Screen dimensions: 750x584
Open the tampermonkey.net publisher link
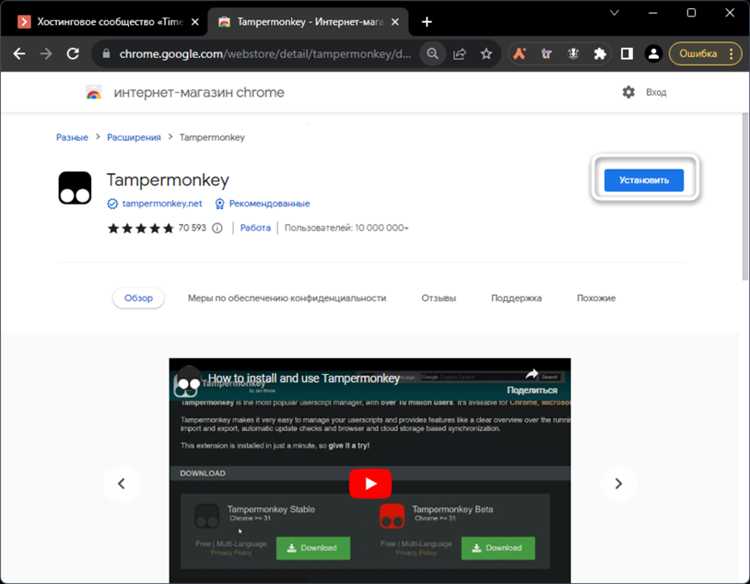[162, 204]
